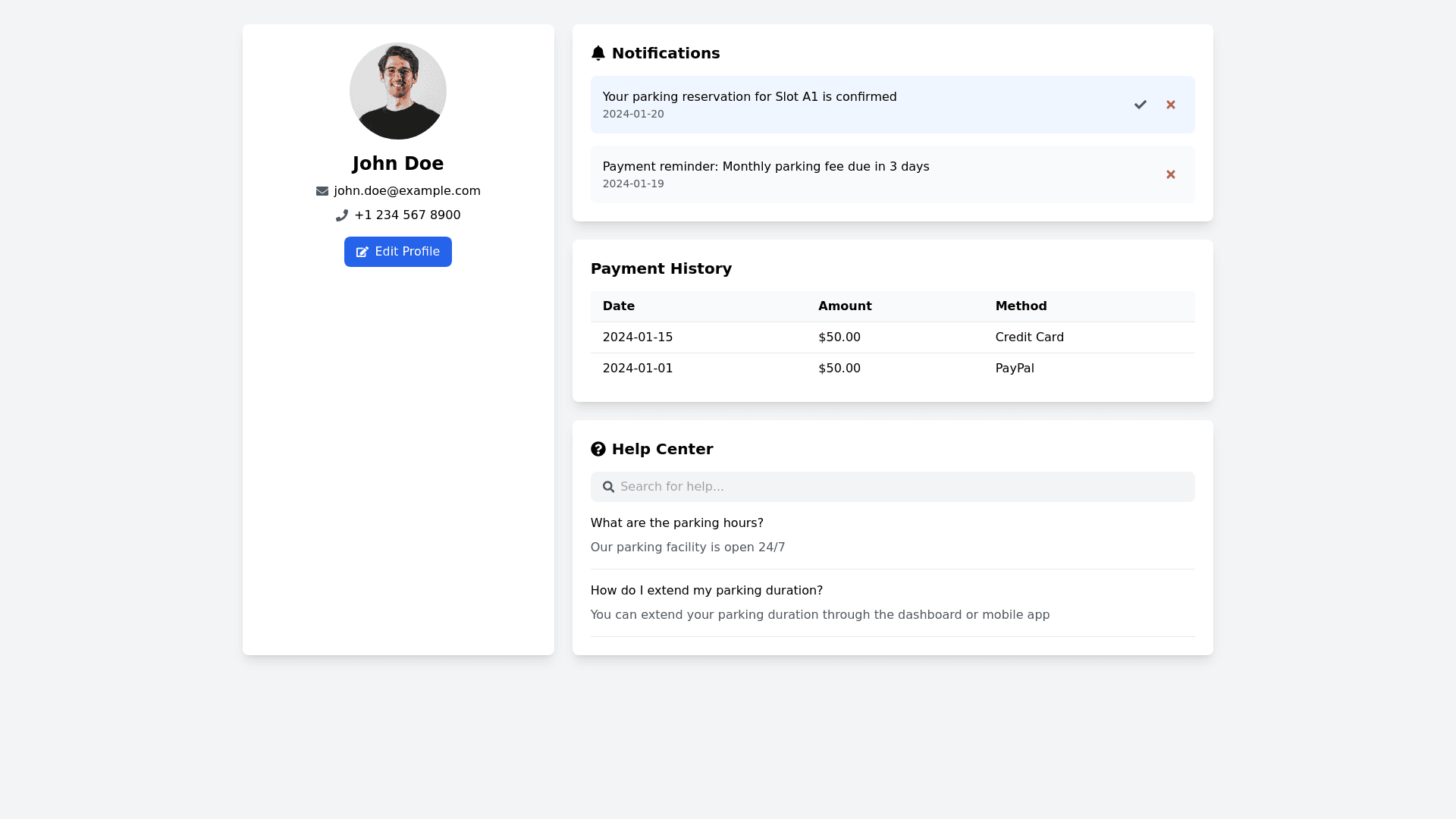
Task: Click john.doe@example.com email address
Action: coord(406,191)
